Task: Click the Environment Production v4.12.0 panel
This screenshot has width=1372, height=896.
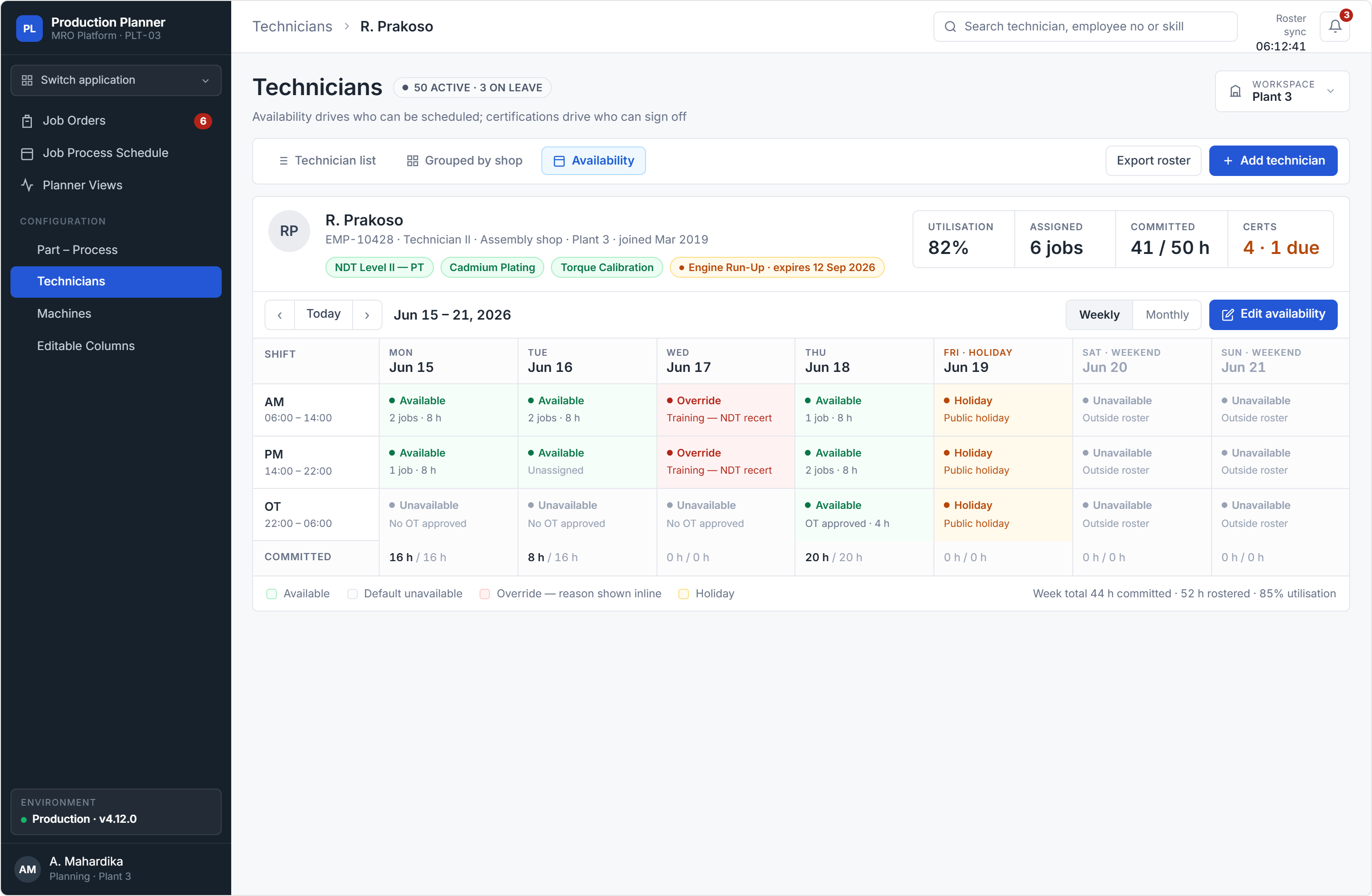Action: (116, 812)
